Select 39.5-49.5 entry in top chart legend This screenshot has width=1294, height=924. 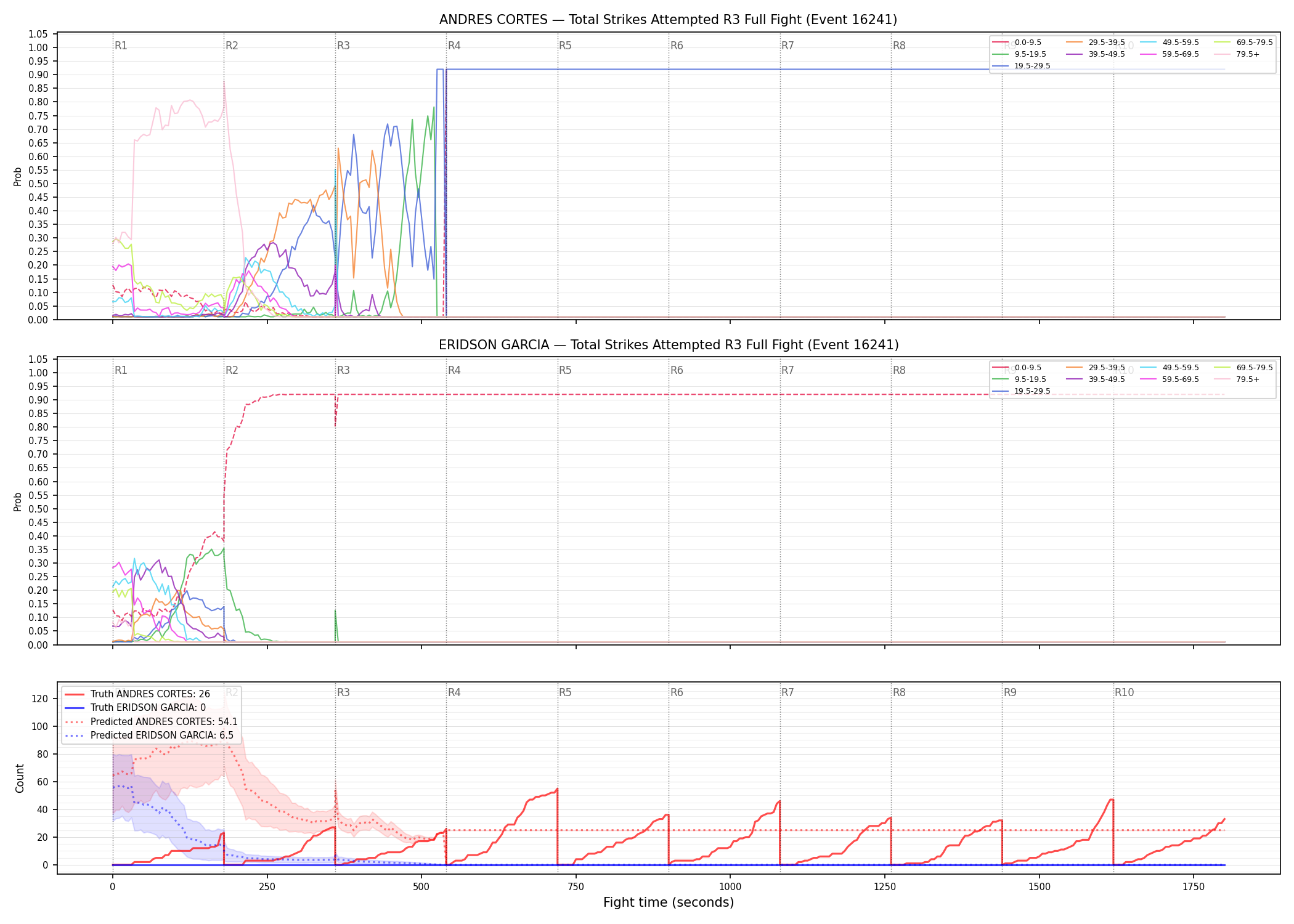pos(1096,54)
